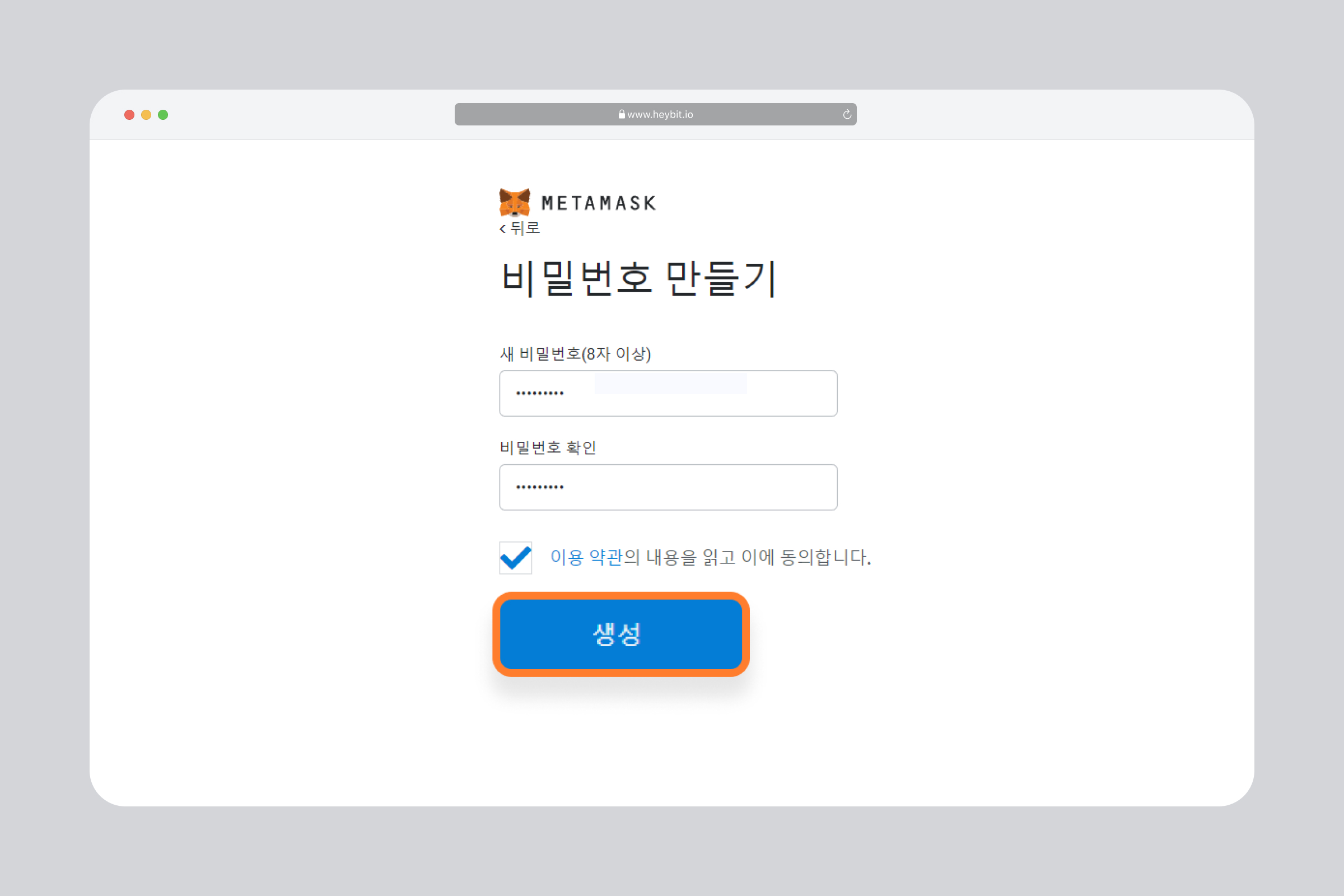The height and width of the screenshot is (896, 1344).
Task: Click the green maximize window dot
Action: pos(163,115)
